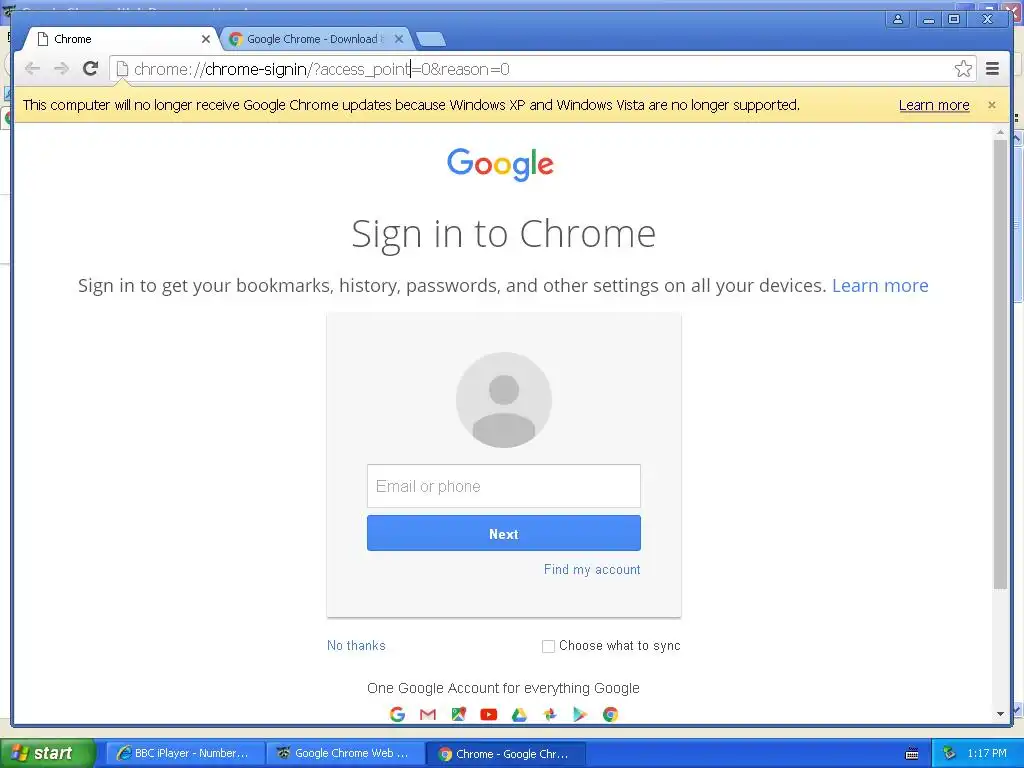
Task: Click the Google logo
Action: [x=500, y=164]
